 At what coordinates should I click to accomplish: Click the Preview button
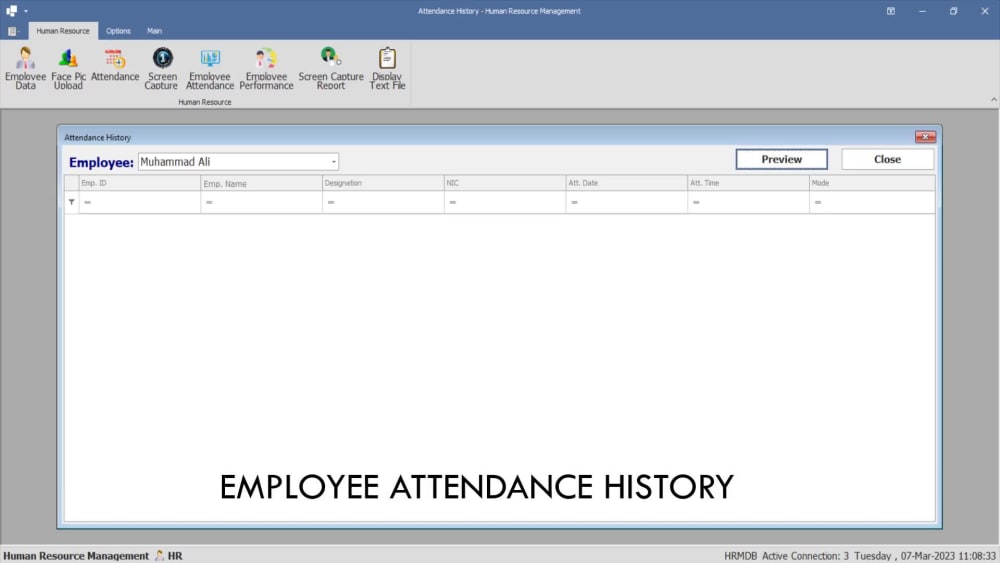[781, 159]
